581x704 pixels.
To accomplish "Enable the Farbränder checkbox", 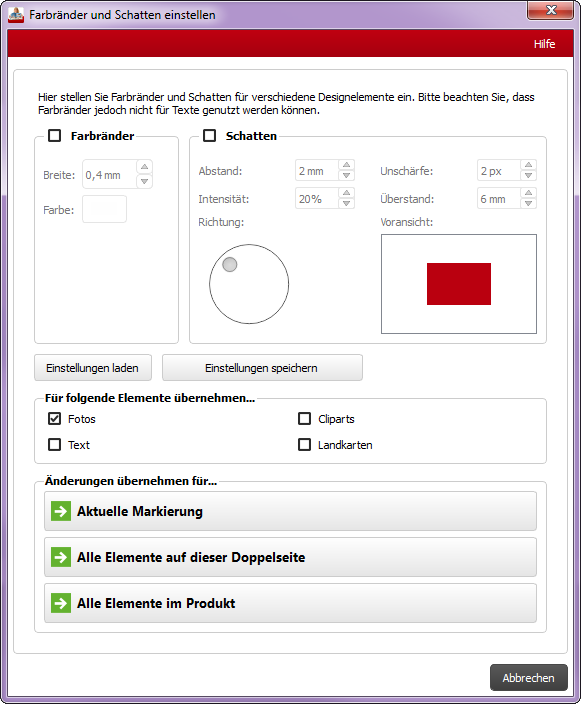I will click(x=55, y=136).
